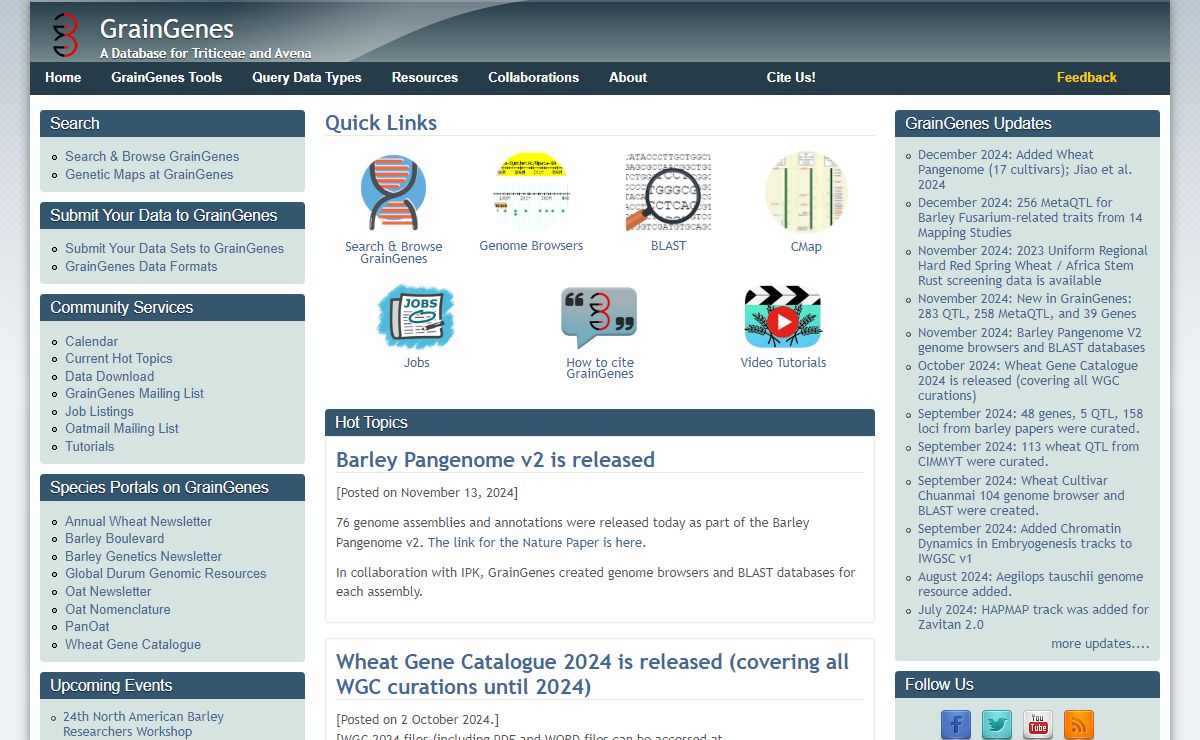
Task: Open the Genome Browsers icon
Action: (x=531, y=191)
